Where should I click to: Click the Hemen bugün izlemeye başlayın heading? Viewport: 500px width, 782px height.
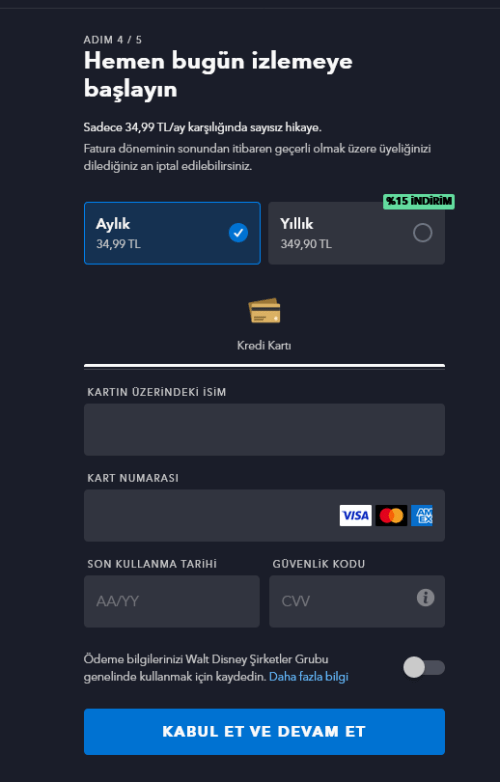pos(218,75)
